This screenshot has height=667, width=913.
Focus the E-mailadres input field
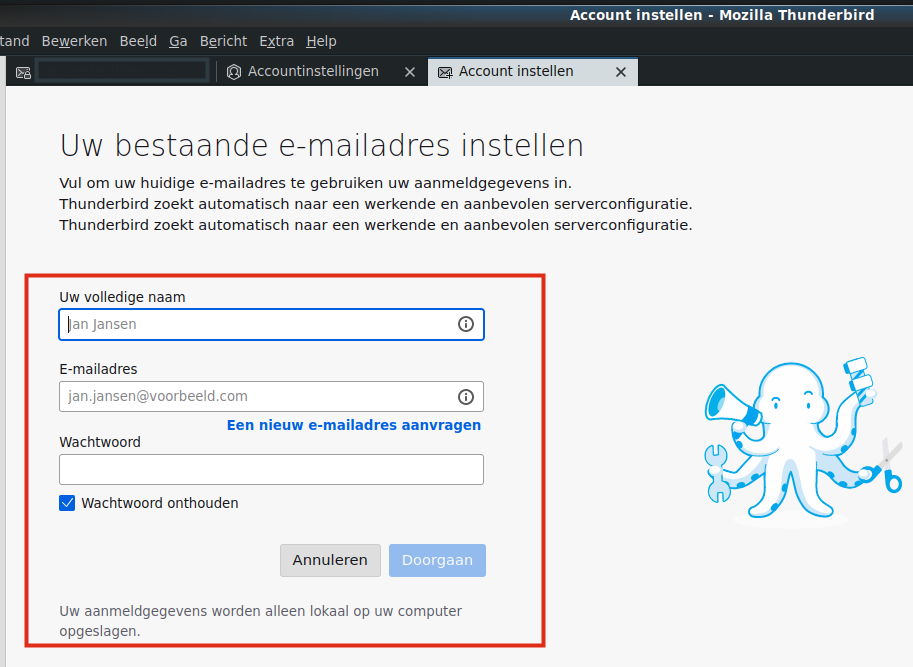[271, 397]
